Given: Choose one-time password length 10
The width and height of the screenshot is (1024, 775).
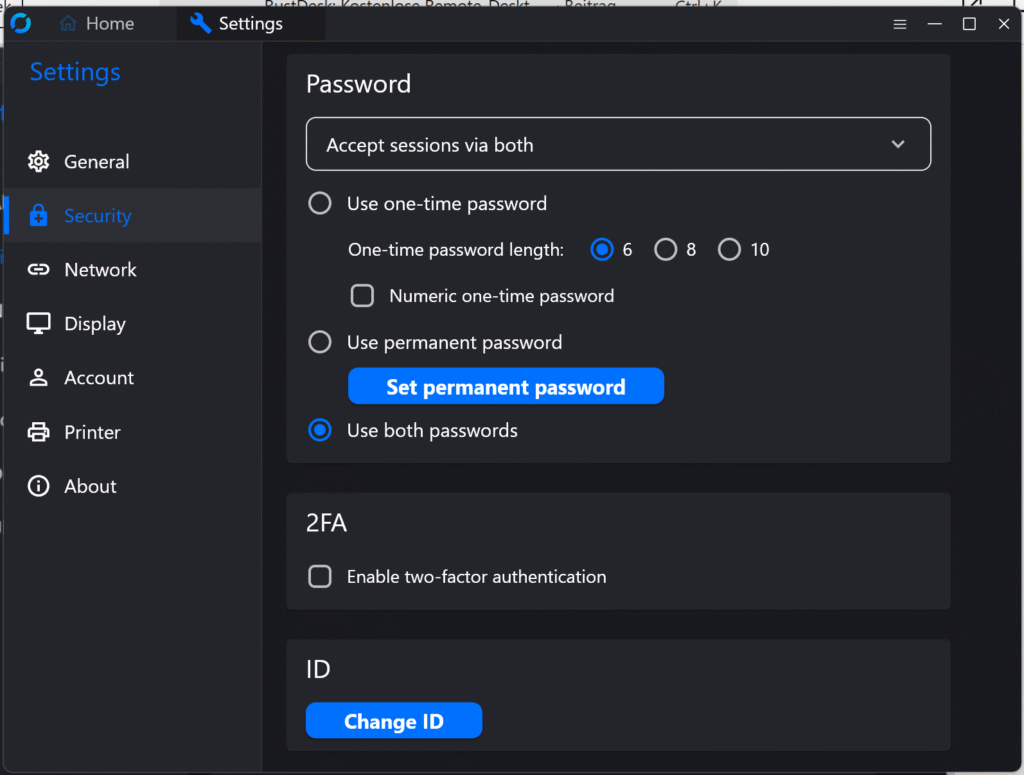Looking at the screenshot, I should coord(730,250).
